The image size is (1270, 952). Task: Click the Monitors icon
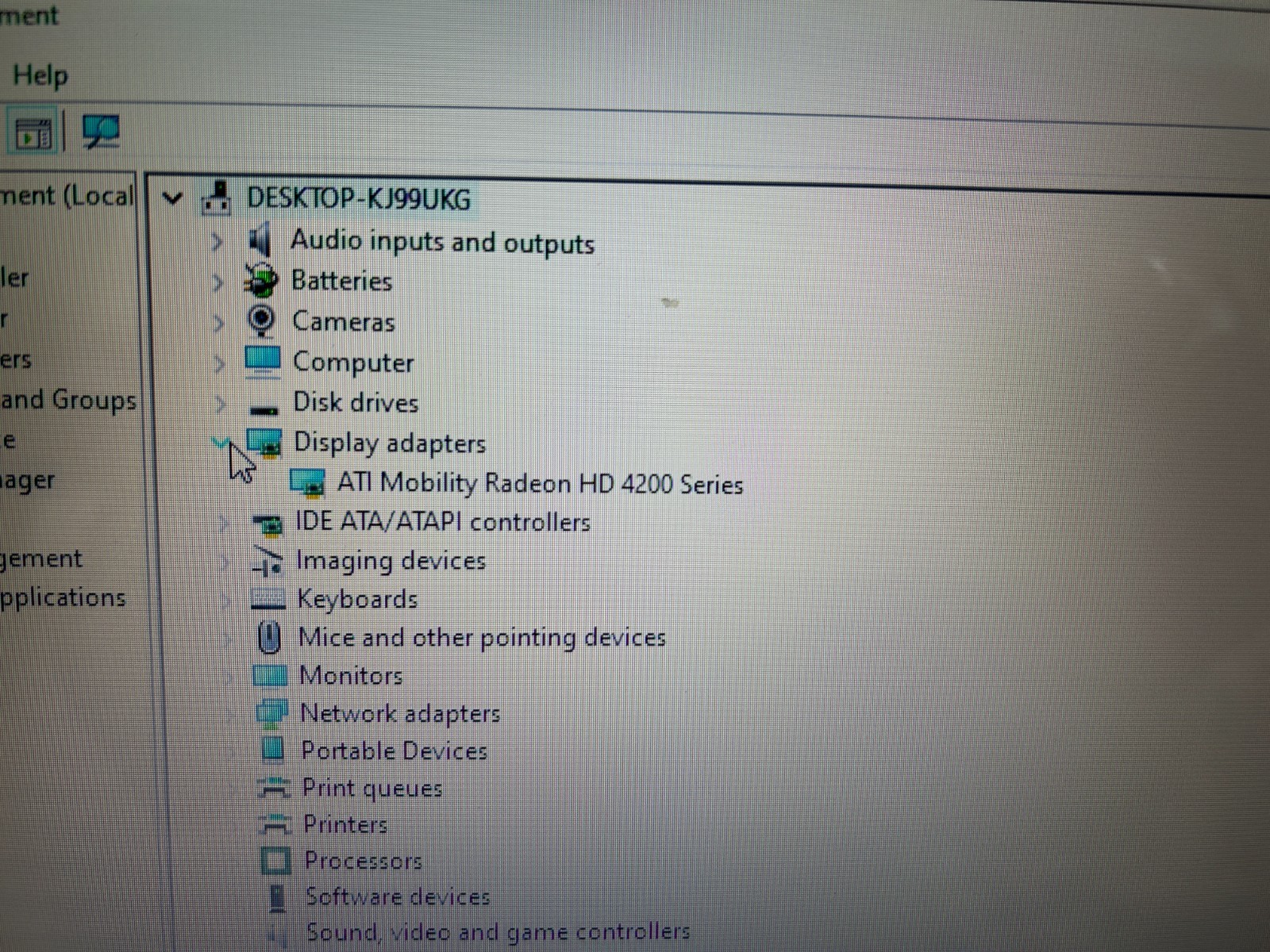tap(270, 676)
